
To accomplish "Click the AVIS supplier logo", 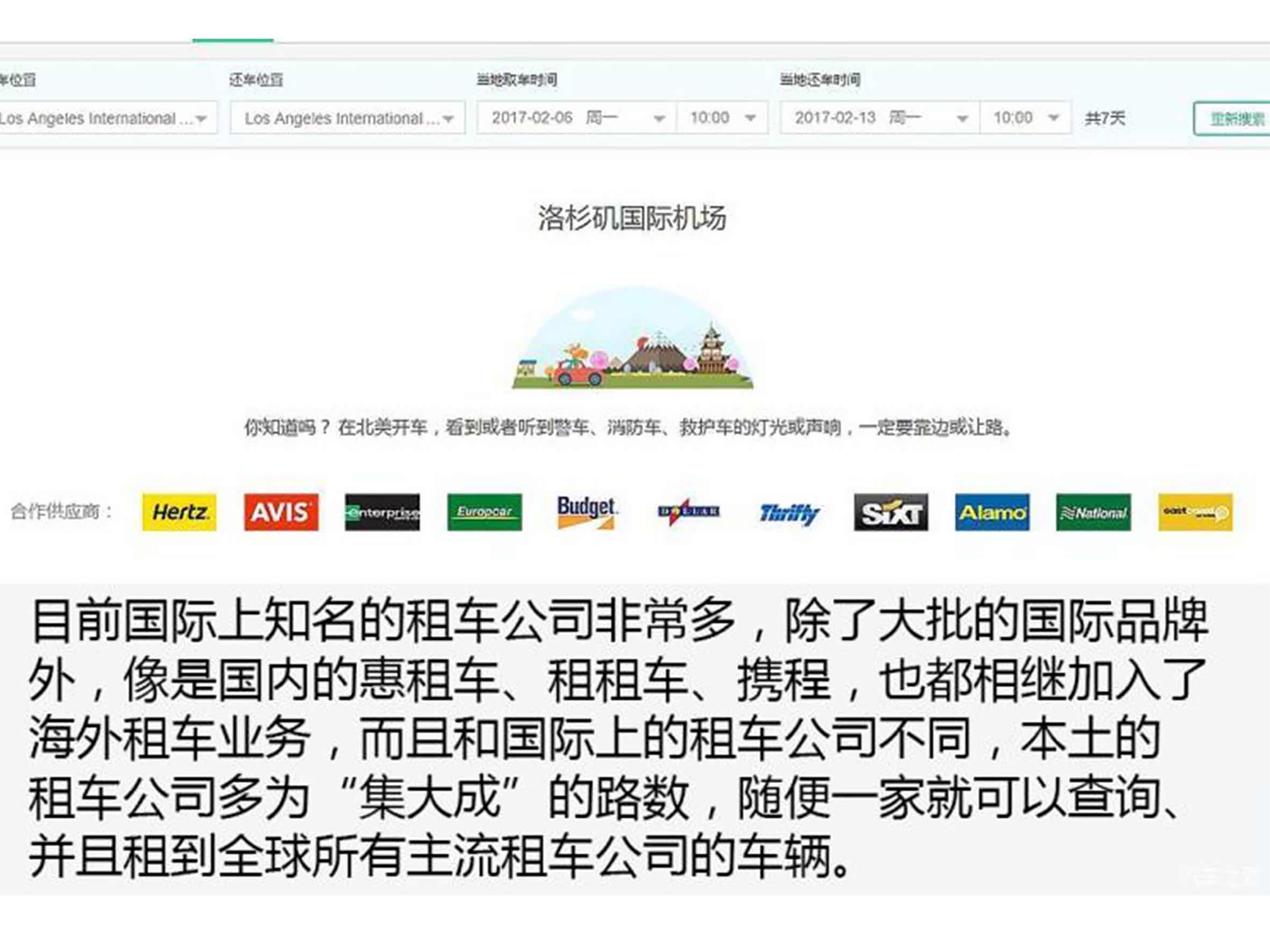I will (281, 512).
